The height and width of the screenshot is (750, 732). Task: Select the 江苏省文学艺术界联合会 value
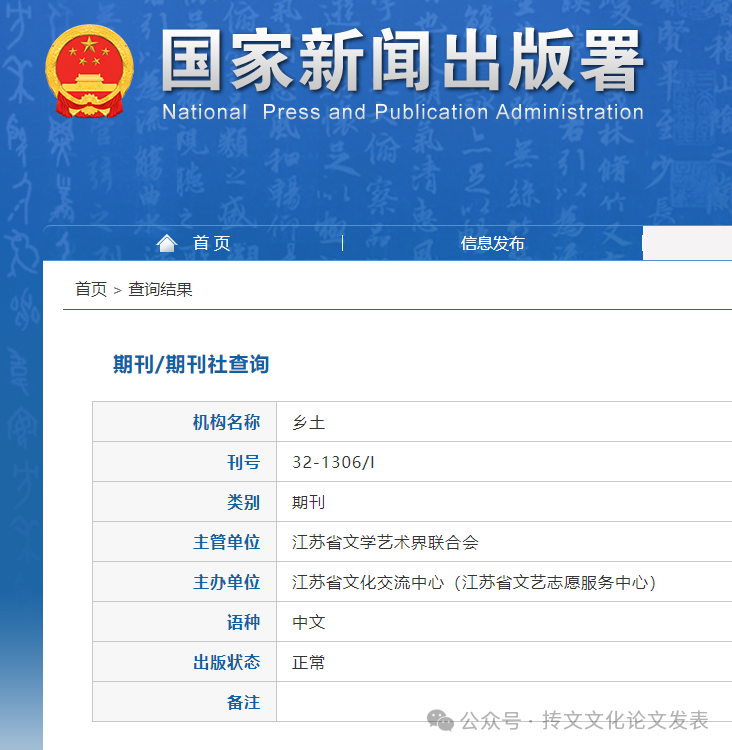pyautogui.click(x=385, y=542)
